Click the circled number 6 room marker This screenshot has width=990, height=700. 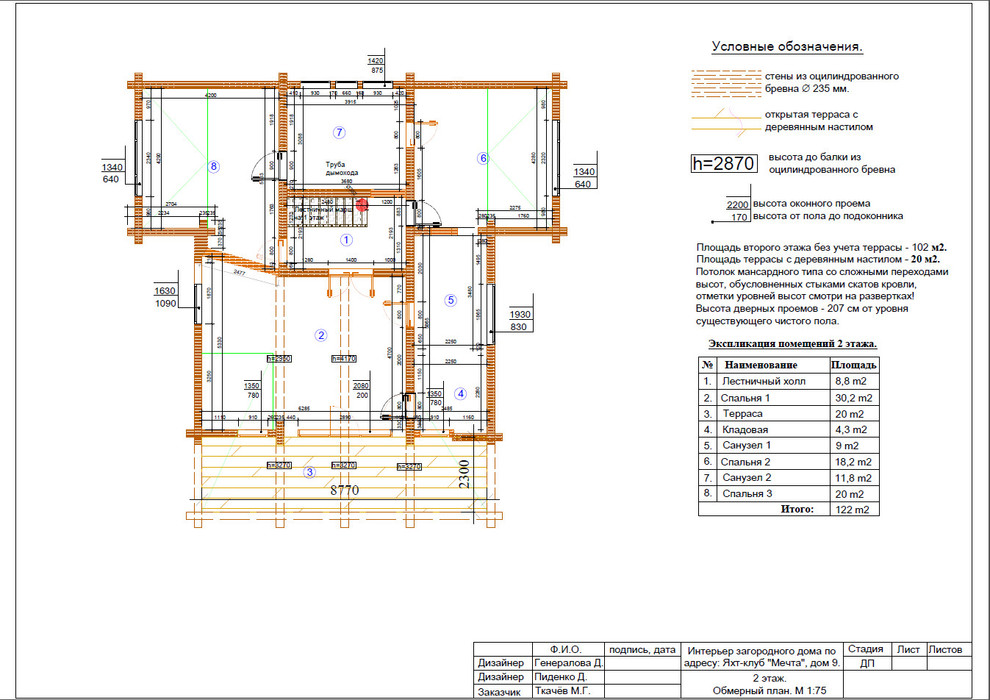(x=482, y=157)
